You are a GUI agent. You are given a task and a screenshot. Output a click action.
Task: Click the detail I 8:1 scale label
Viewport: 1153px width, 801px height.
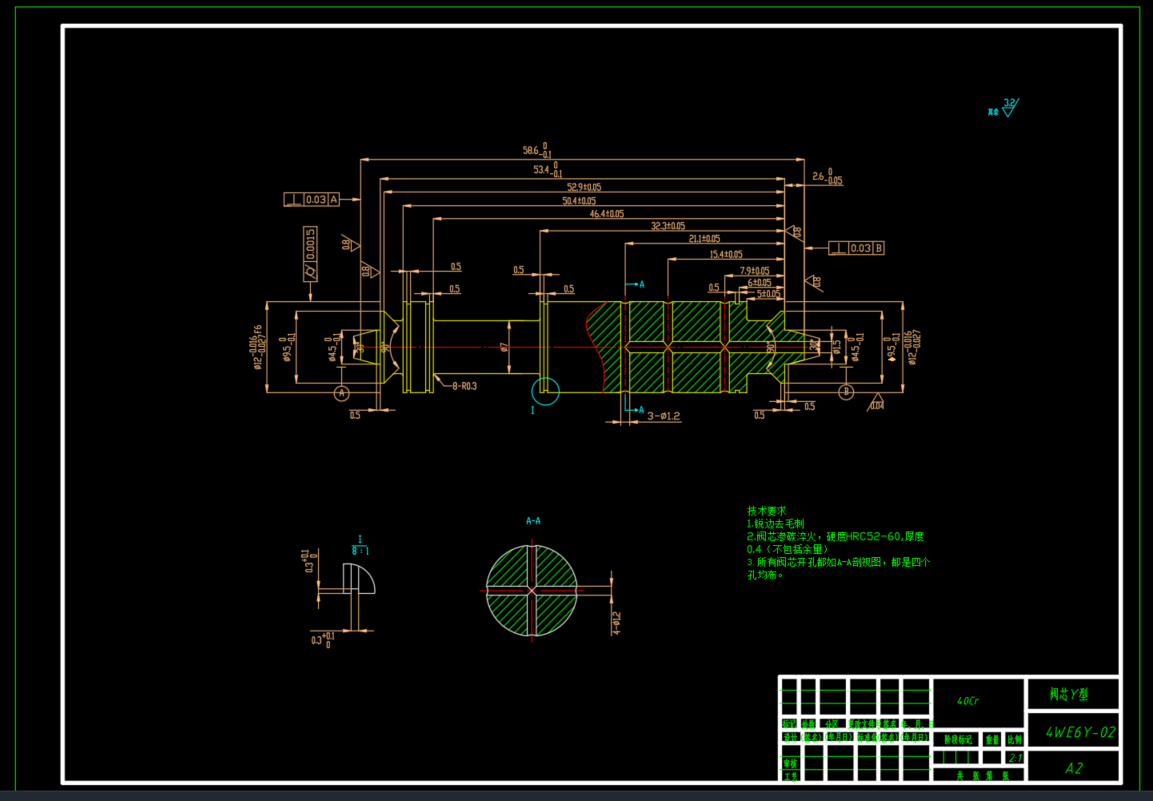[360, 546]
